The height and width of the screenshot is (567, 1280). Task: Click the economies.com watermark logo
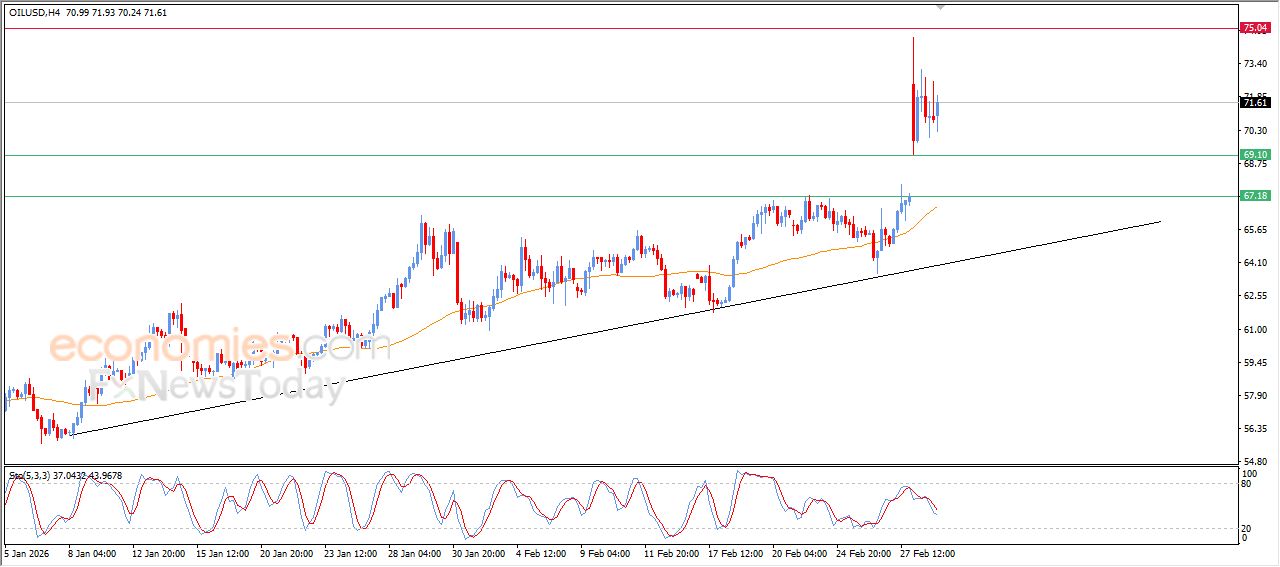[x=205, y=346]
